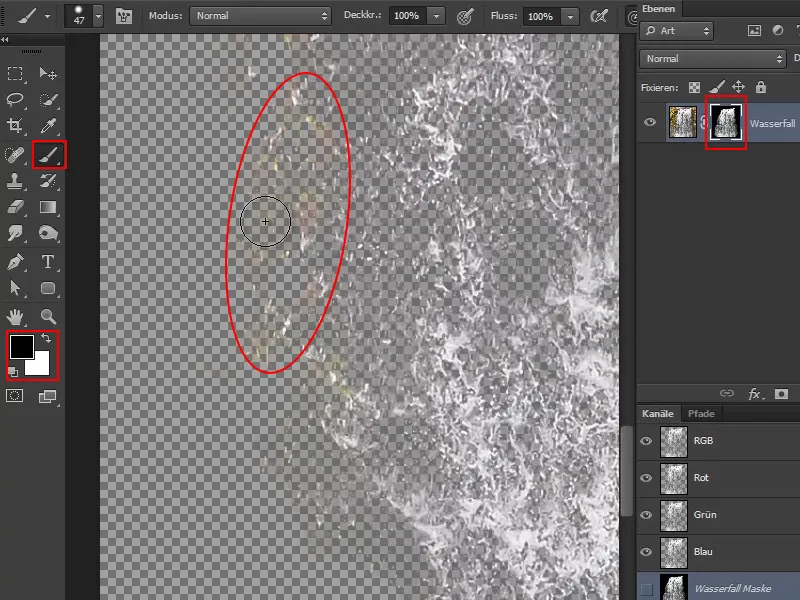Toggle pressure for opacity icon
800x600 pixels.
pos(464,16)
